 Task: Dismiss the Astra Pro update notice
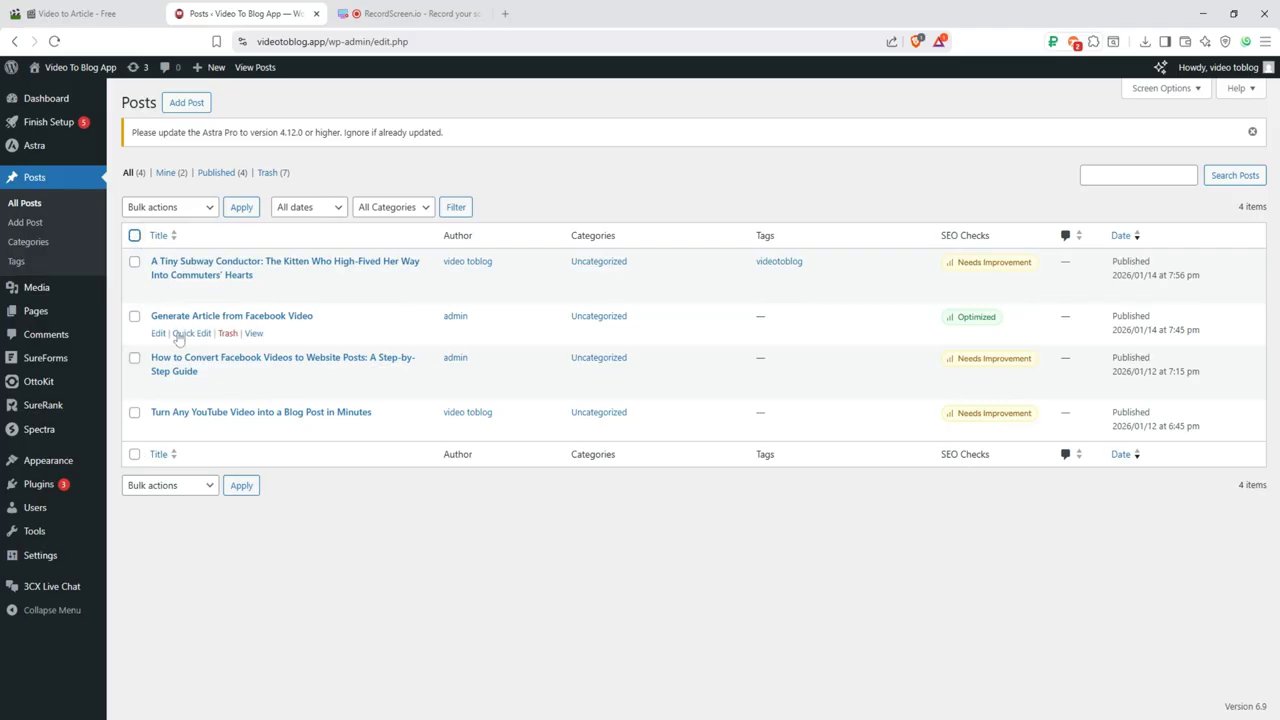pyautogui.click(x=1252, y=131)
